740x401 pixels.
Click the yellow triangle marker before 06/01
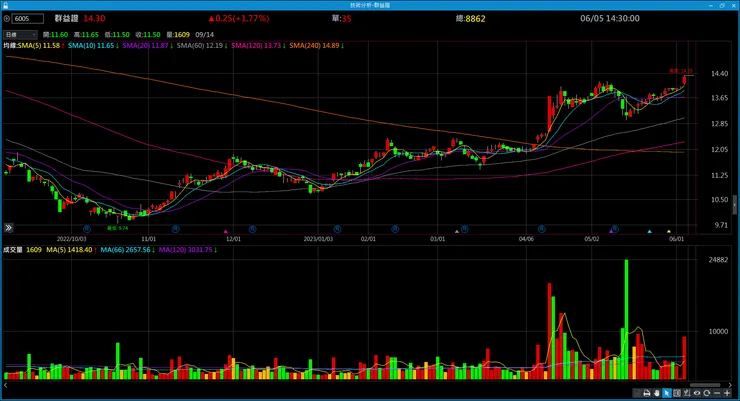point(669,232)
